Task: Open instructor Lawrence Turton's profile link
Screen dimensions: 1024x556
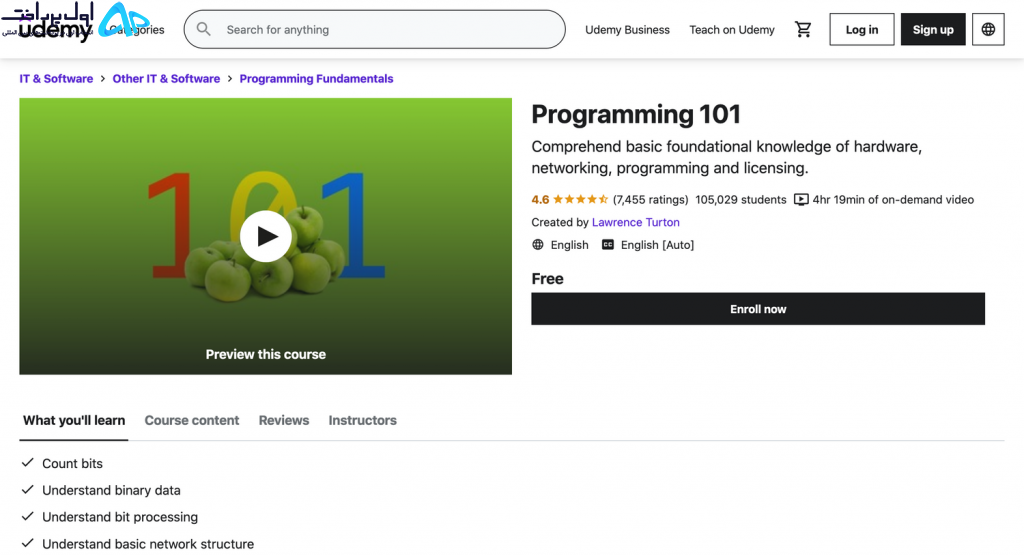Action: [x=635, y=223]
